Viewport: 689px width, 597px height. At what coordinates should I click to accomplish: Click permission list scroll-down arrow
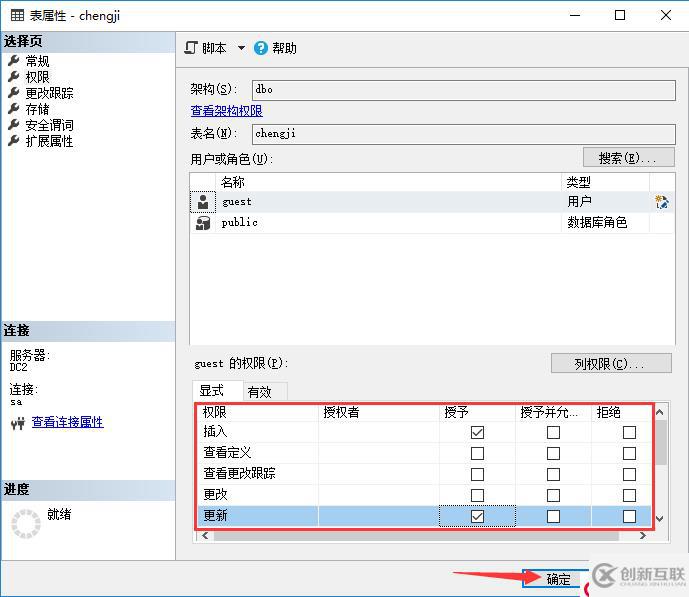[660, 519]
